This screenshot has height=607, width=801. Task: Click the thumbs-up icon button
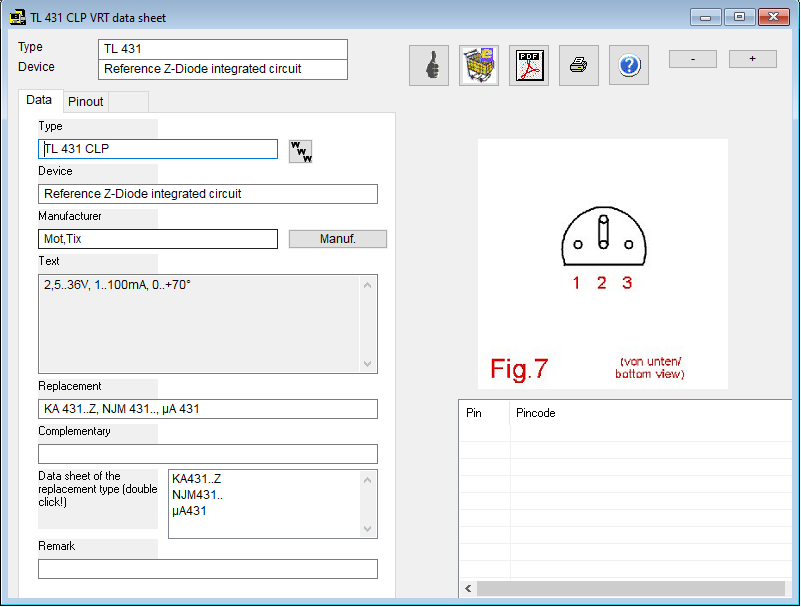pos(429,65)
